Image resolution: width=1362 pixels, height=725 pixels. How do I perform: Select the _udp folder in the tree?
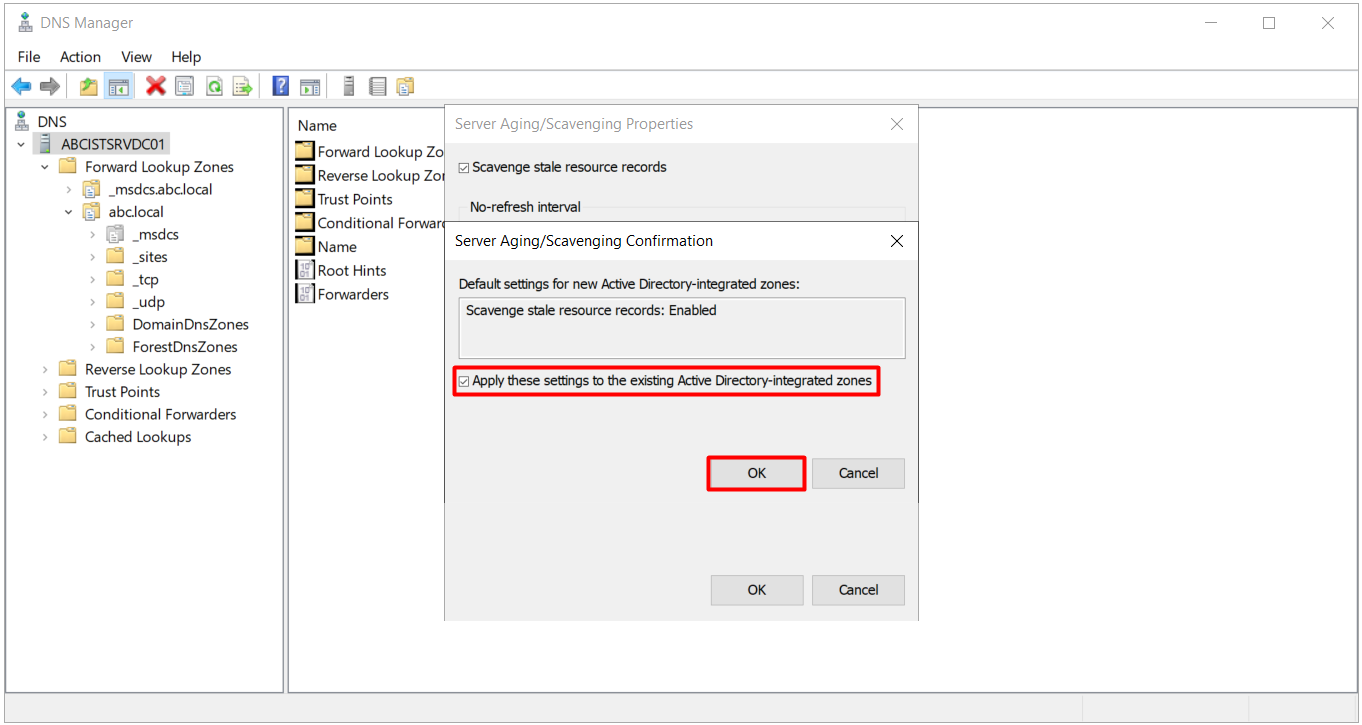pos(148,302)
